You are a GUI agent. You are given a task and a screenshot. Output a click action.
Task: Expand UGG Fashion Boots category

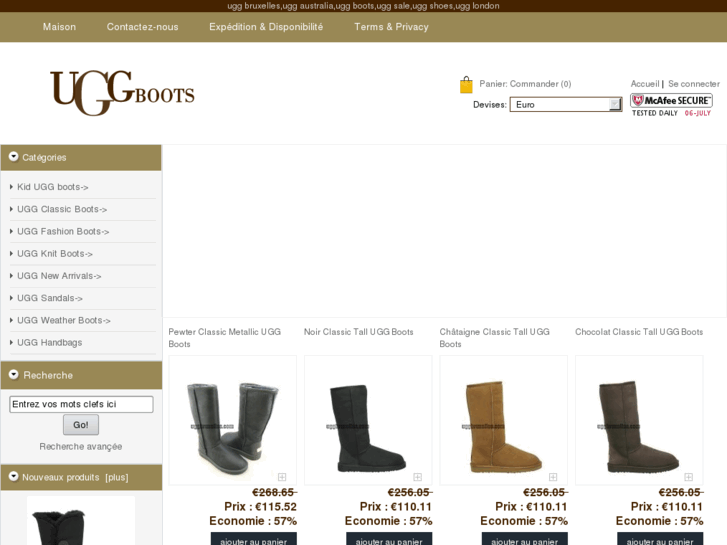tap(63, 231)
